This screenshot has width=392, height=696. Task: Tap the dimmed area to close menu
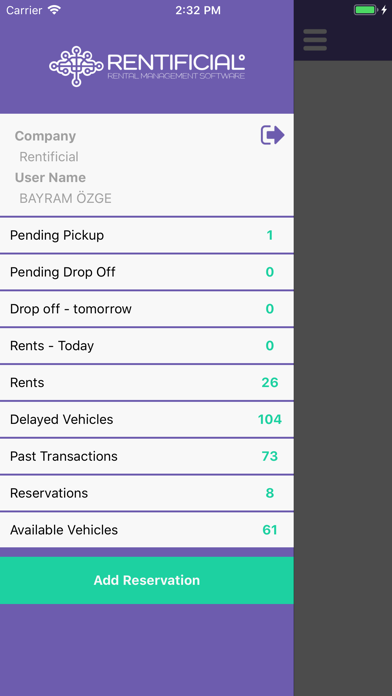(343, 377)
